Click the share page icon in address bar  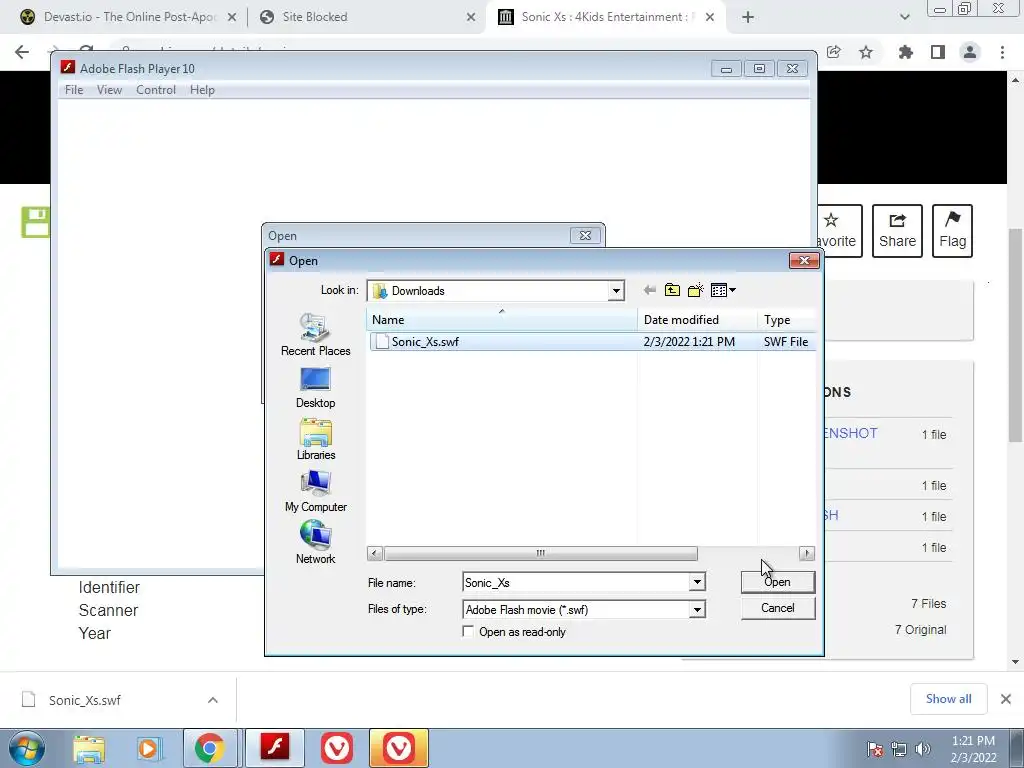click(x=834, y=52)
